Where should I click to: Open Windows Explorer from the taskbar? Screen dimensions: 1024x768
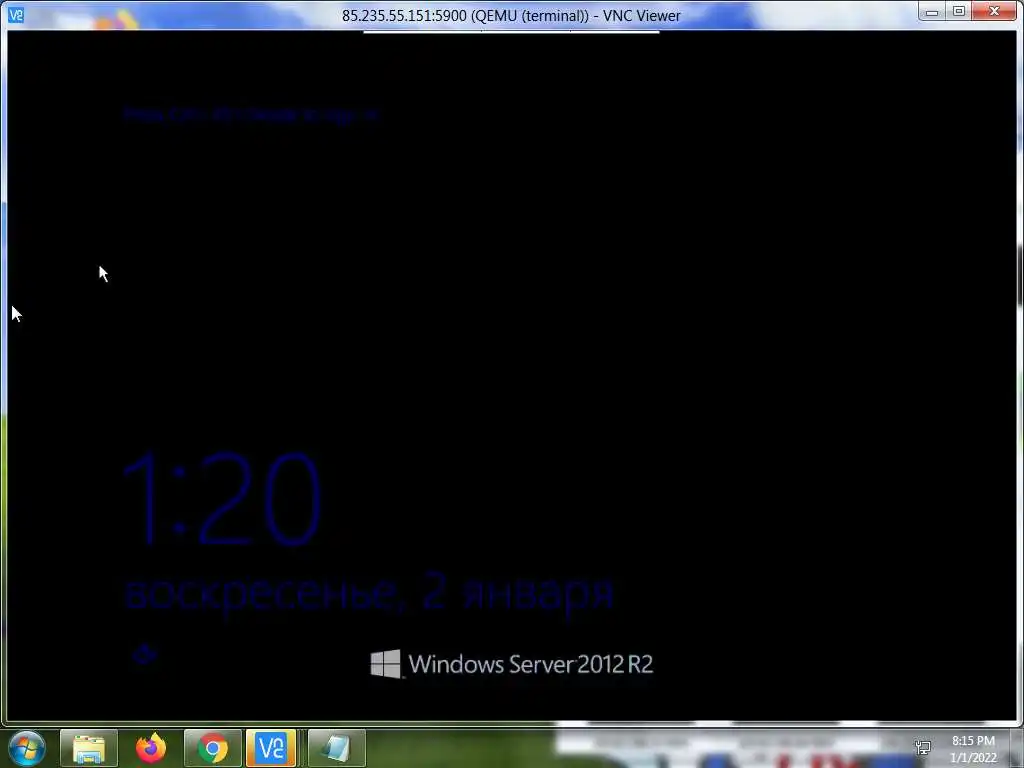tap(89, 748)
